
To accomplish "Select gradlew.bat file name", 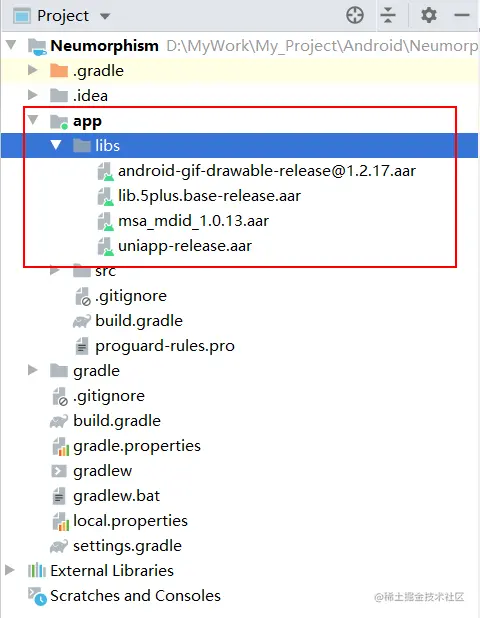I will 116,496.
